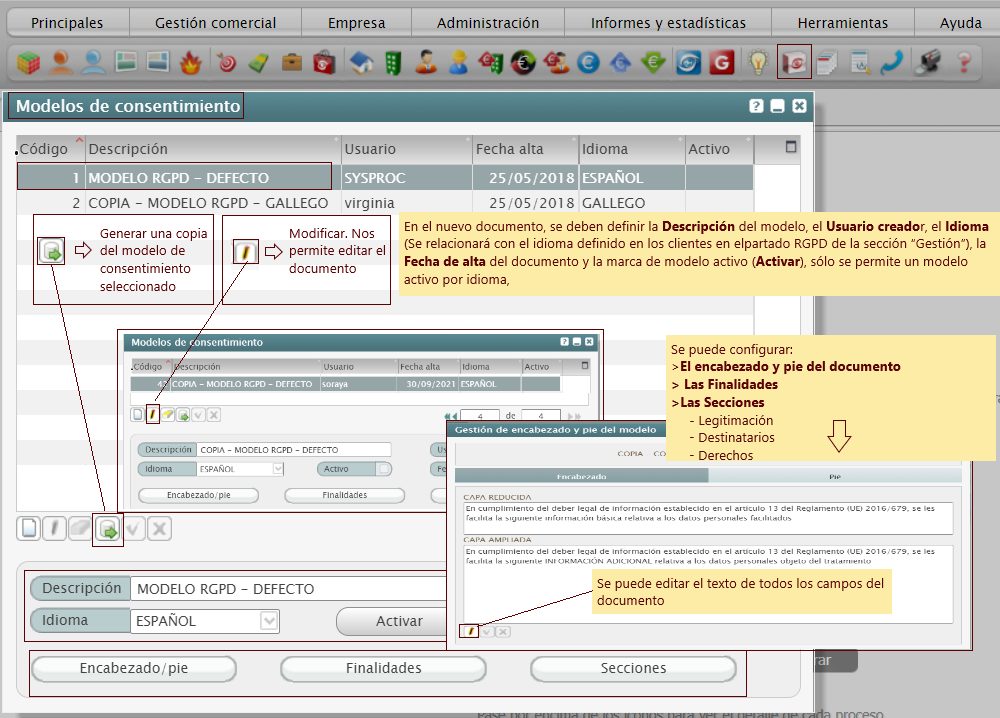Click the red shopping bag icon
1000x718 pixels.
coord(324,62)
